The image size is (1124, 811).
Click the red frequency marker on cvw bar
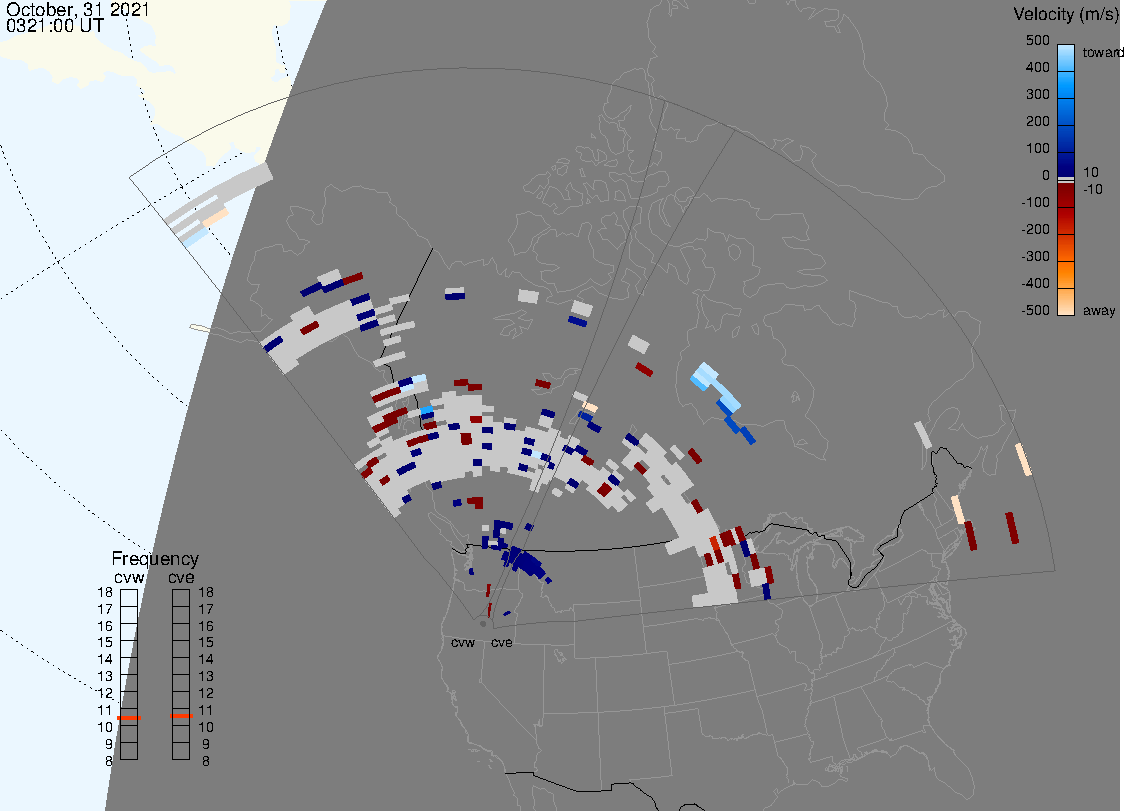129,718
